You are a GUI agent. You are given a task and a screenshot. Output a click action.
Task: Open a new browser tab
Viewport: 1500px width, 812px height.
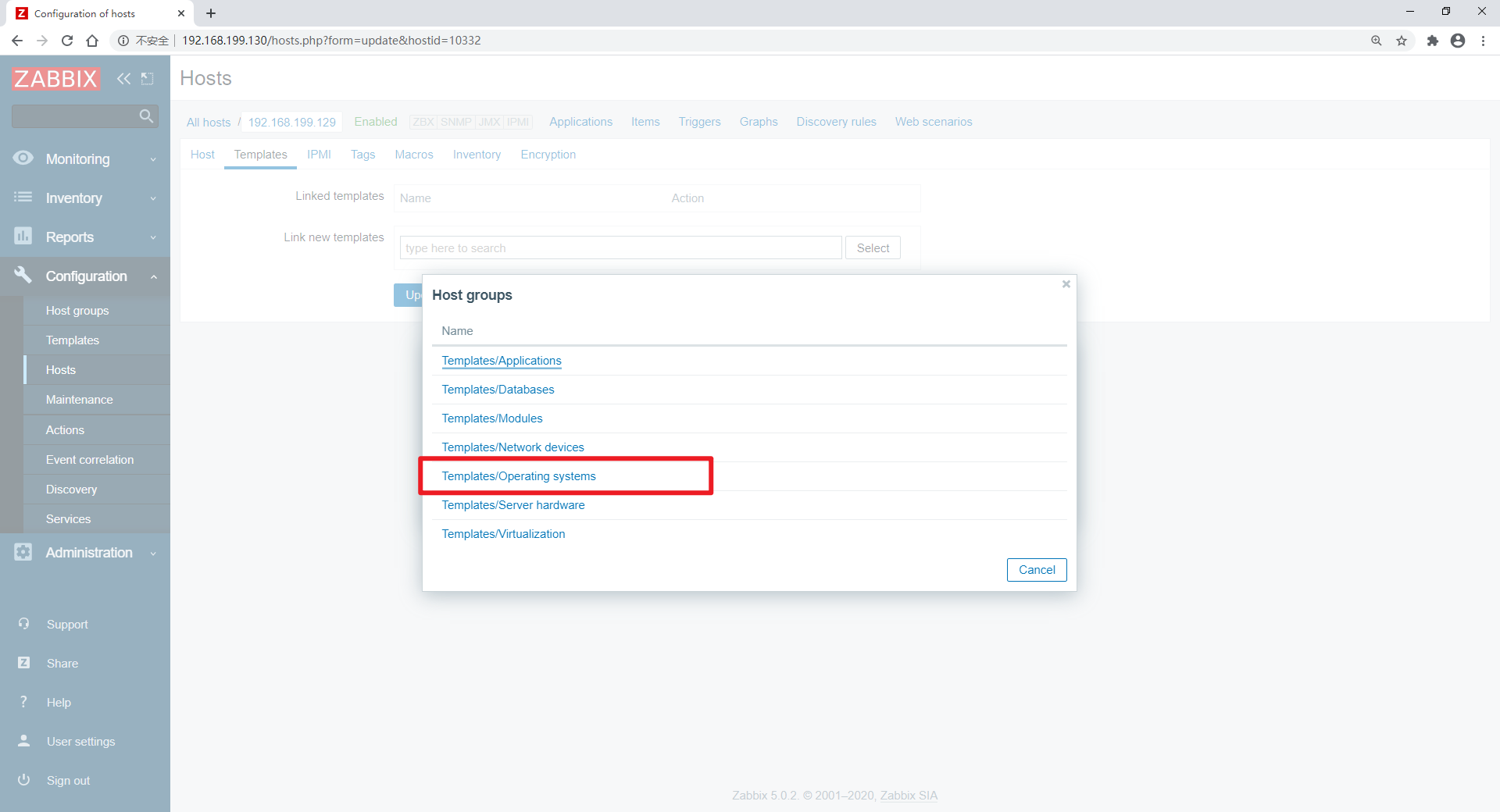(211, 13)
